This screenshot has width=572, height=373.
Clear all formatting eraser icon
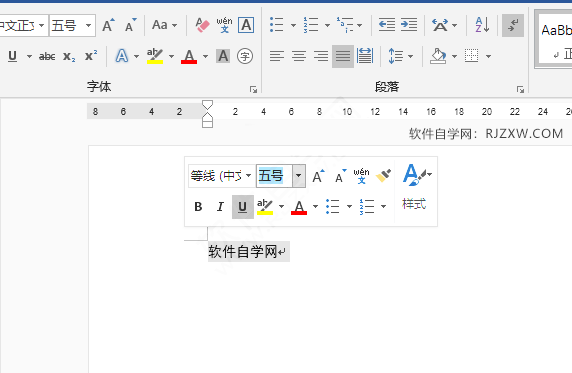click(x=202, y=25)
